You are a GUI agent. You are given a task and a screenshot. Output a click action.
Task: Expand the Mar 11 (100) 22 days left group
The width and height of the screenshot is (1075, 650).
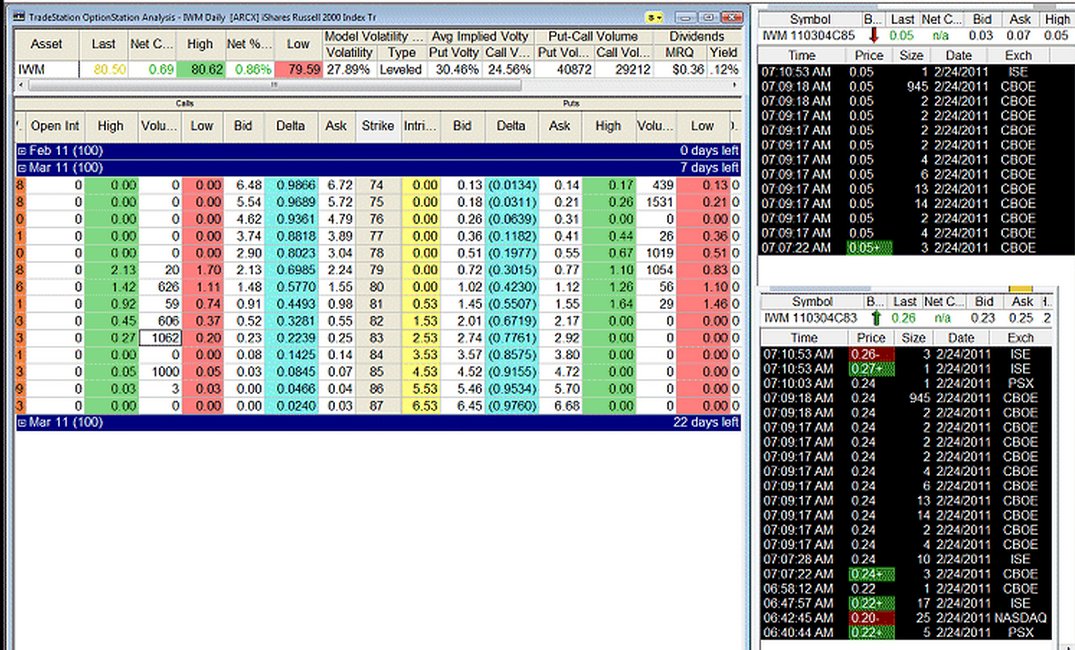point(22,423)
